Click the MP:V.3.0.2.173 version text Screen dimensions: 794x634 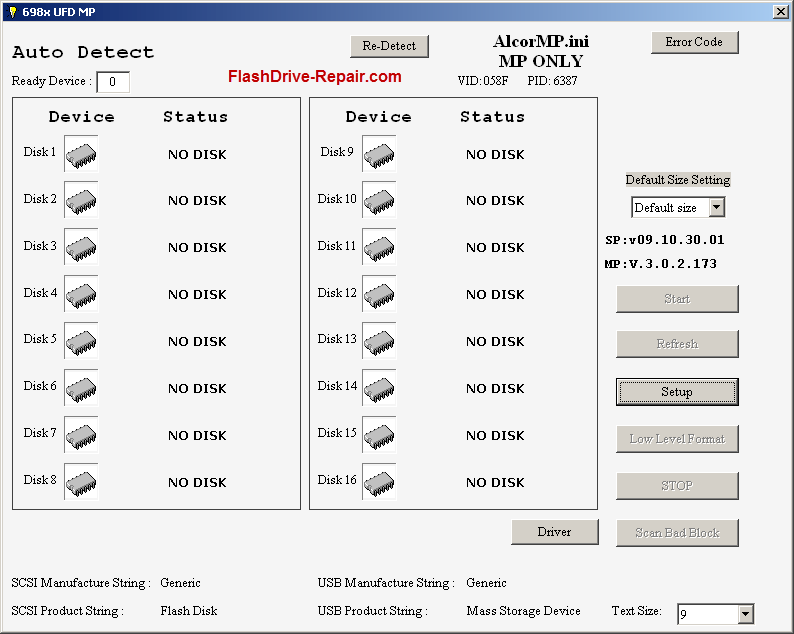[661, 264]
